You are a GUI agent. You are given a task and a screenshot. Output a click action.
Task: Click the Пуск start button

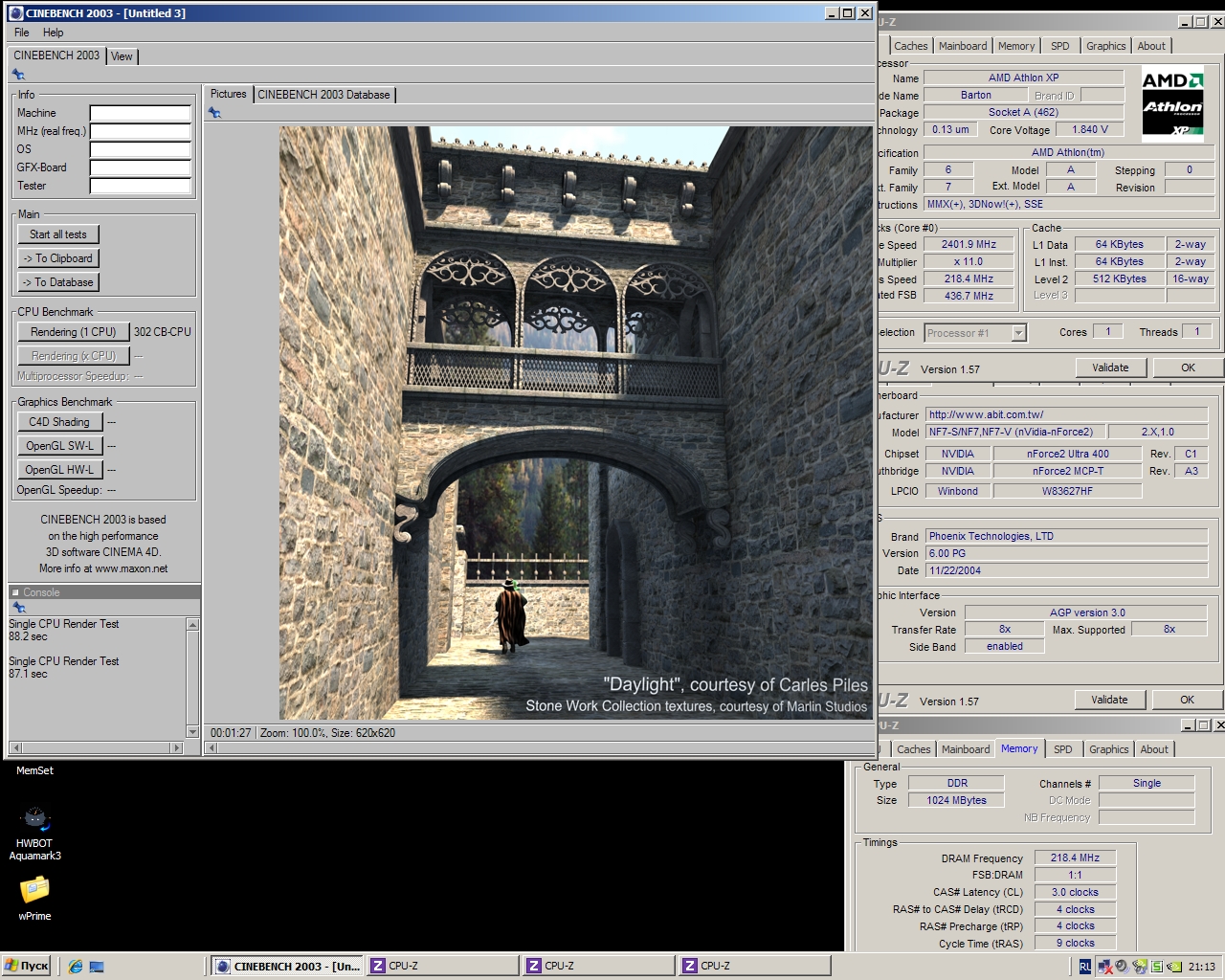tap(26, 967)
